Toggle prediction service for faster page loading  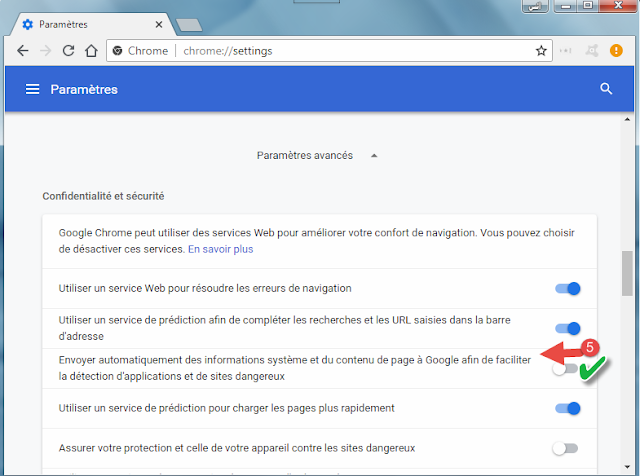pos(567,408)
